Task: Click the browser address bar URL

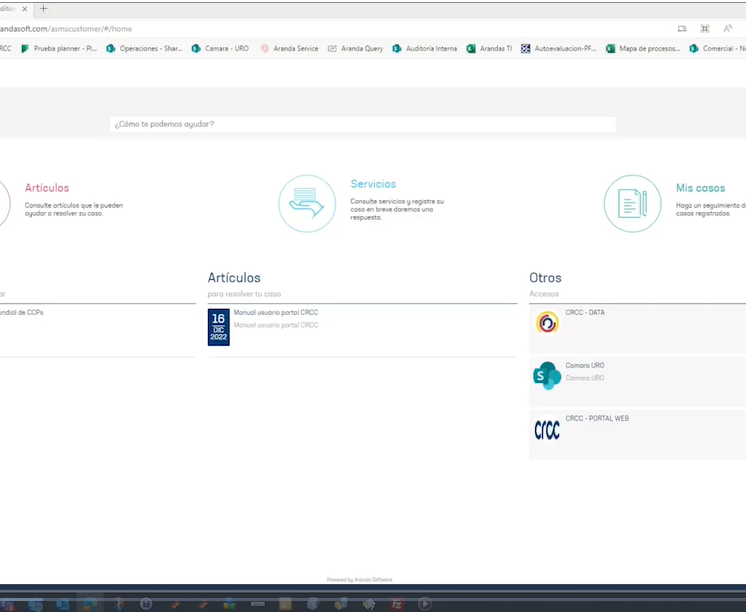Action: coord(66,29)
